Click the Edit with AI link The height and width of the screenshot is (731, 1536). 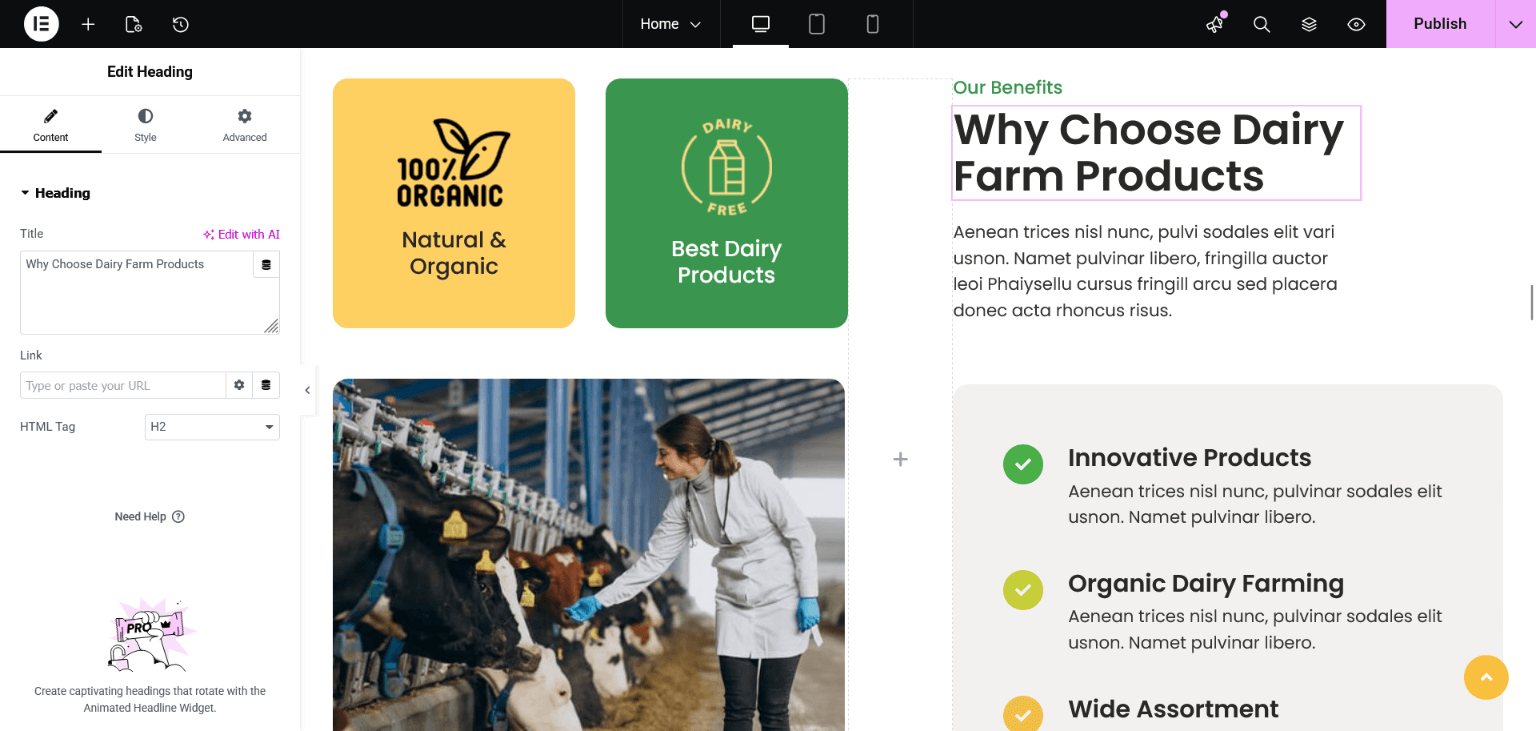(x=241, y=234)
